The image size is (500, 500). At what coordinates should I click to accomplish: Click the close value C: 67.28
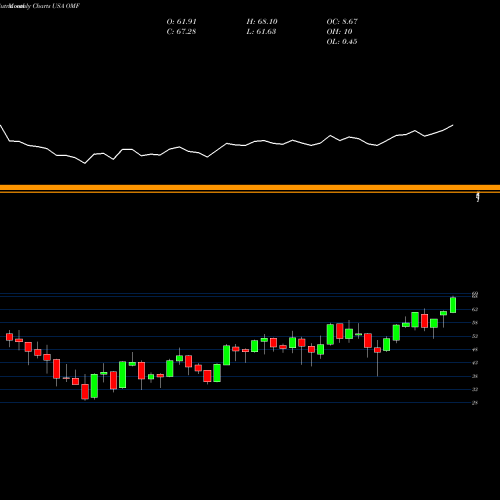point(181,32)
